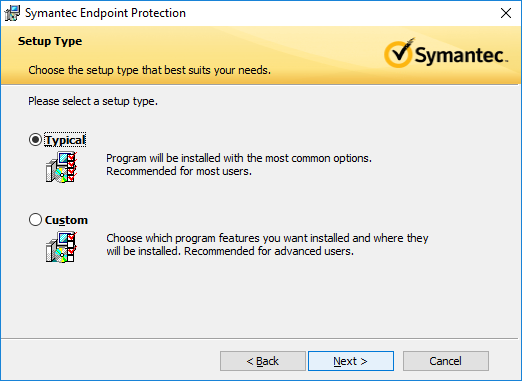Select the Typical radio button circle
The height and width of the screenshot is (381, 522).
(35, 140)
